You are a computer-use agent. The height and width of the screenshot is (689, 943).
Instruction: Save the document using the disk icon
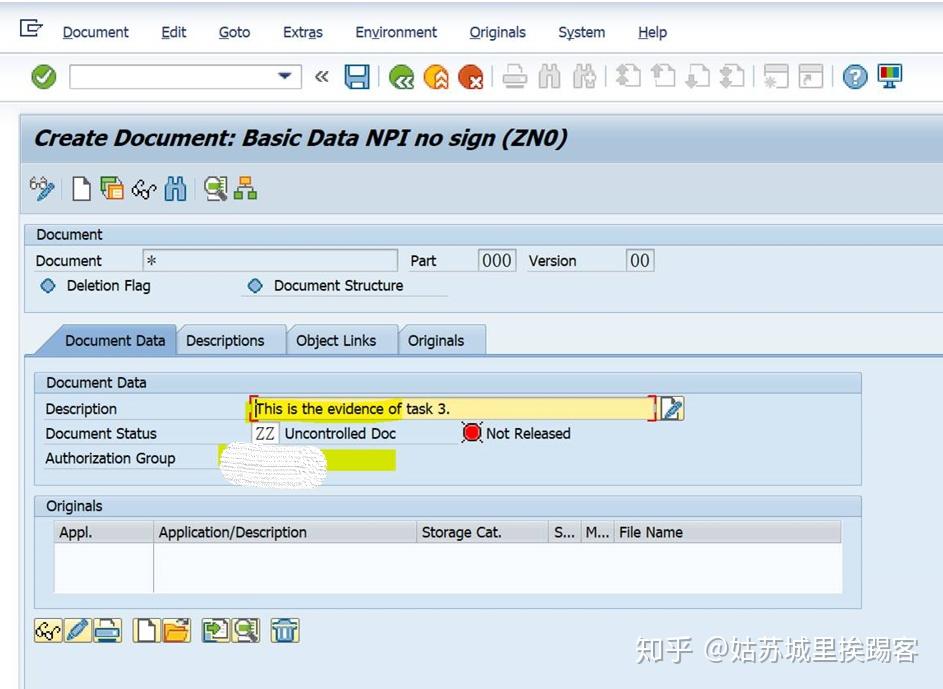click(356, 78)
